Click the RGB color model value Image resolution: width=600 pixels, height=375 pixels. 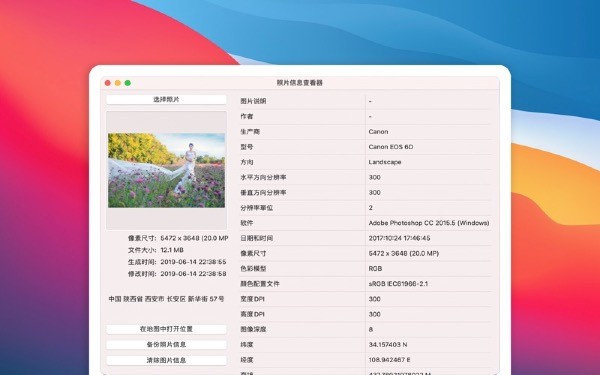(x=375, y=269)
